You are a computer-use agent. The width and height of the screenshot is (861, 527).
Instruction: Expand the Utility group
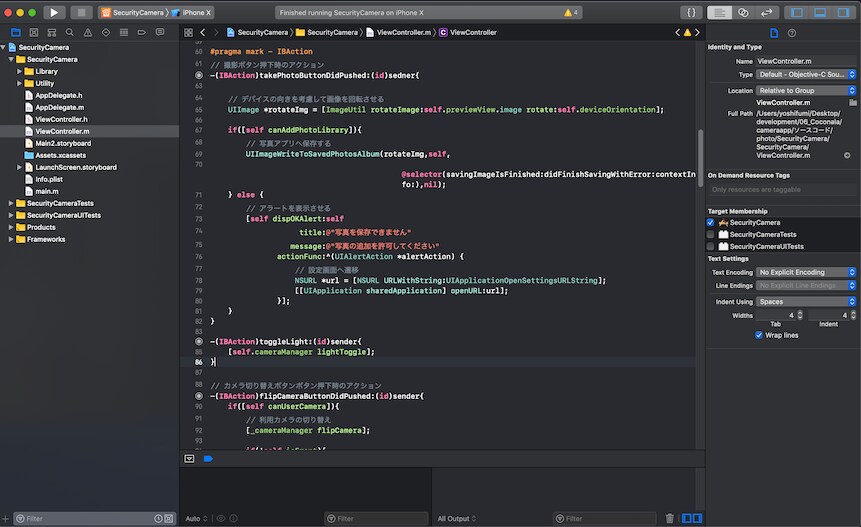tap(19, 83)
